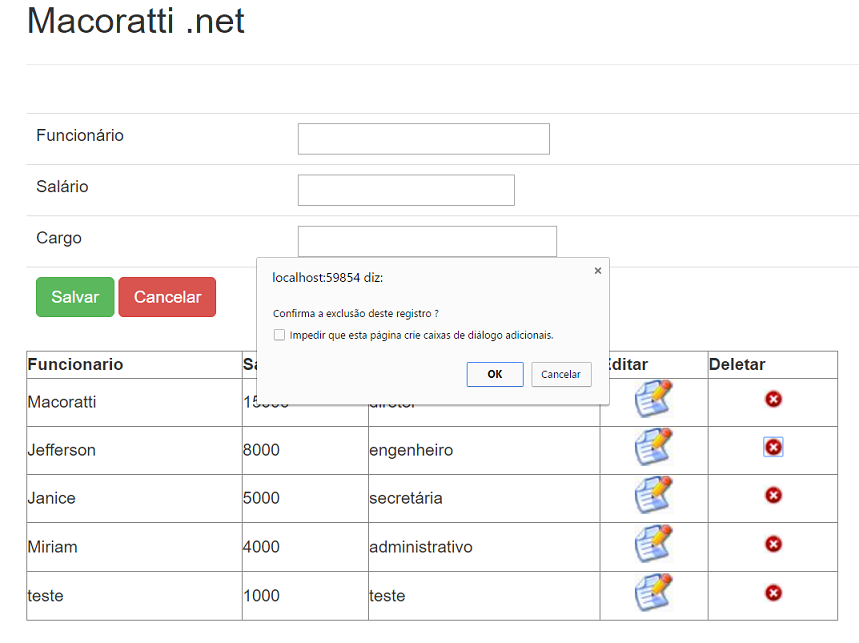This screenshot has width=859, height=643.
Task: Click into the Salário input box
Action: tap(406, 190)
